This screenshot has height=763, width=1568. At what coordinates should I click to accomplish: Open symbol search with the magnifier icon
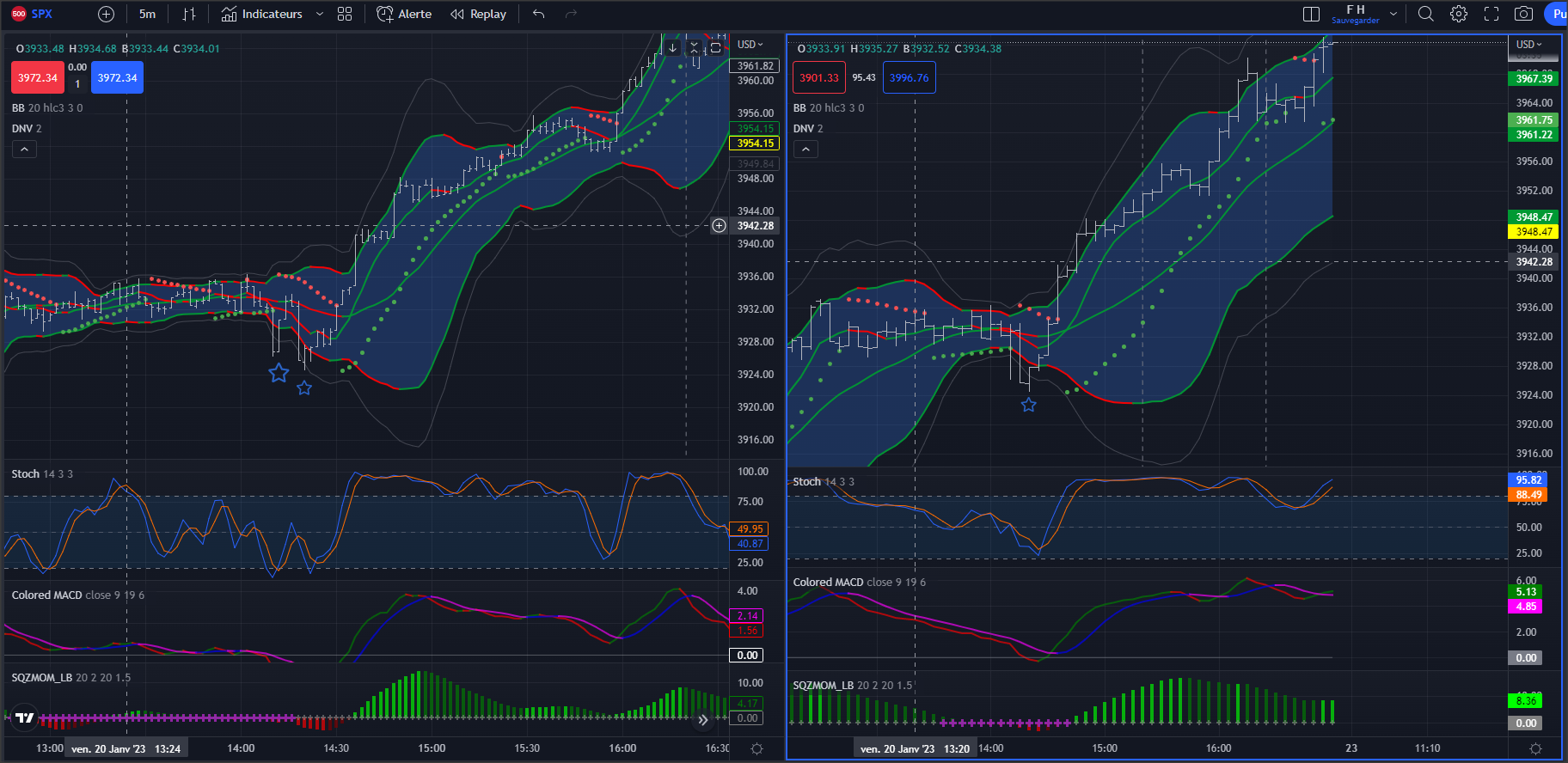pyautogui.click(x=1425, y=14)
